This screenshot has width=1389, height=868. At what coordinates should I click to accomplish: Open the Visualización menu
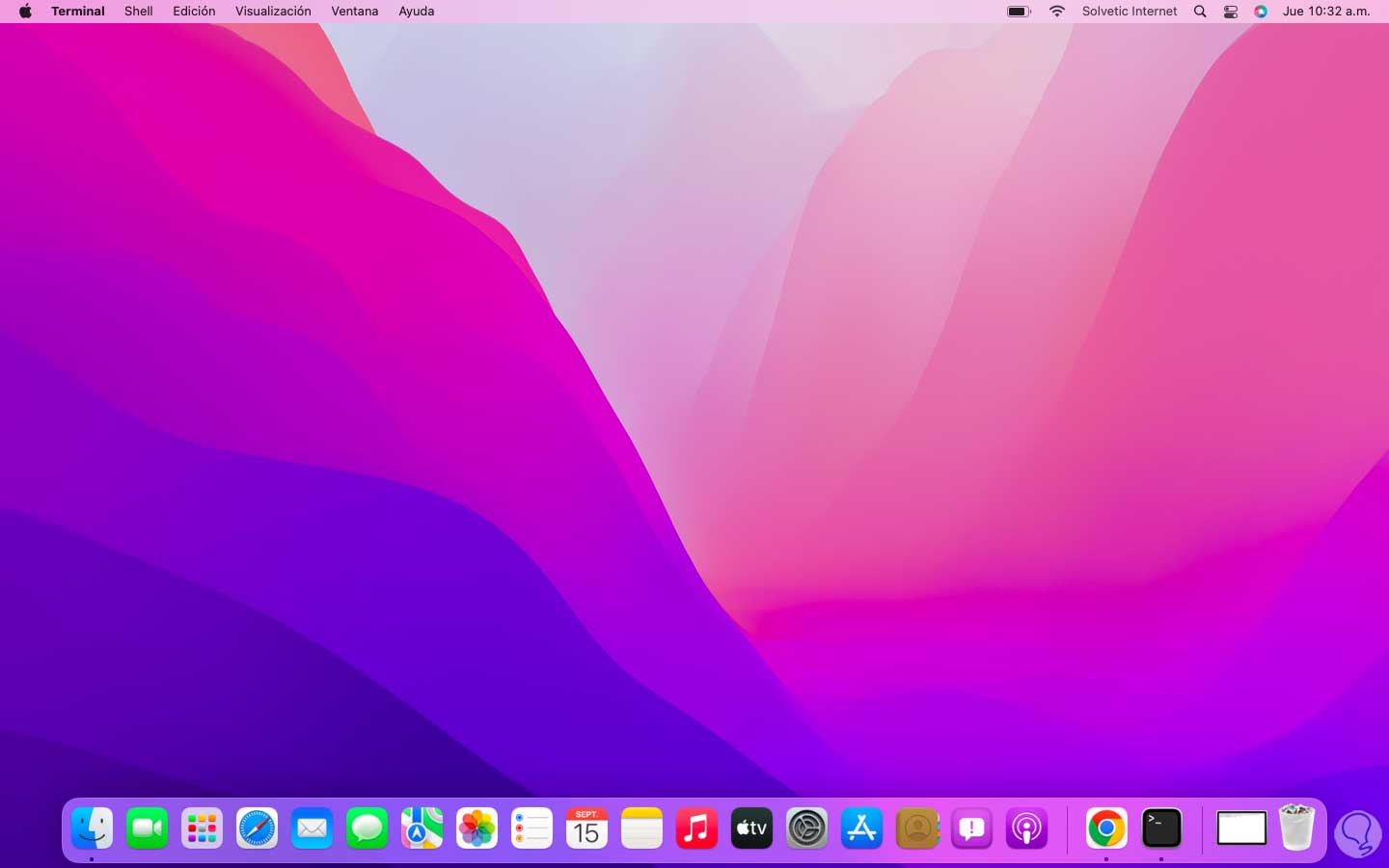click(273, 12)
